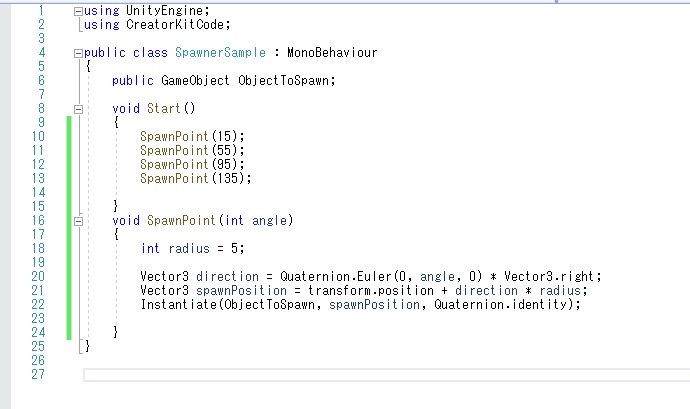
Task: Collapse the SpawnPoint method outline
Action: [x=78, y=221]
